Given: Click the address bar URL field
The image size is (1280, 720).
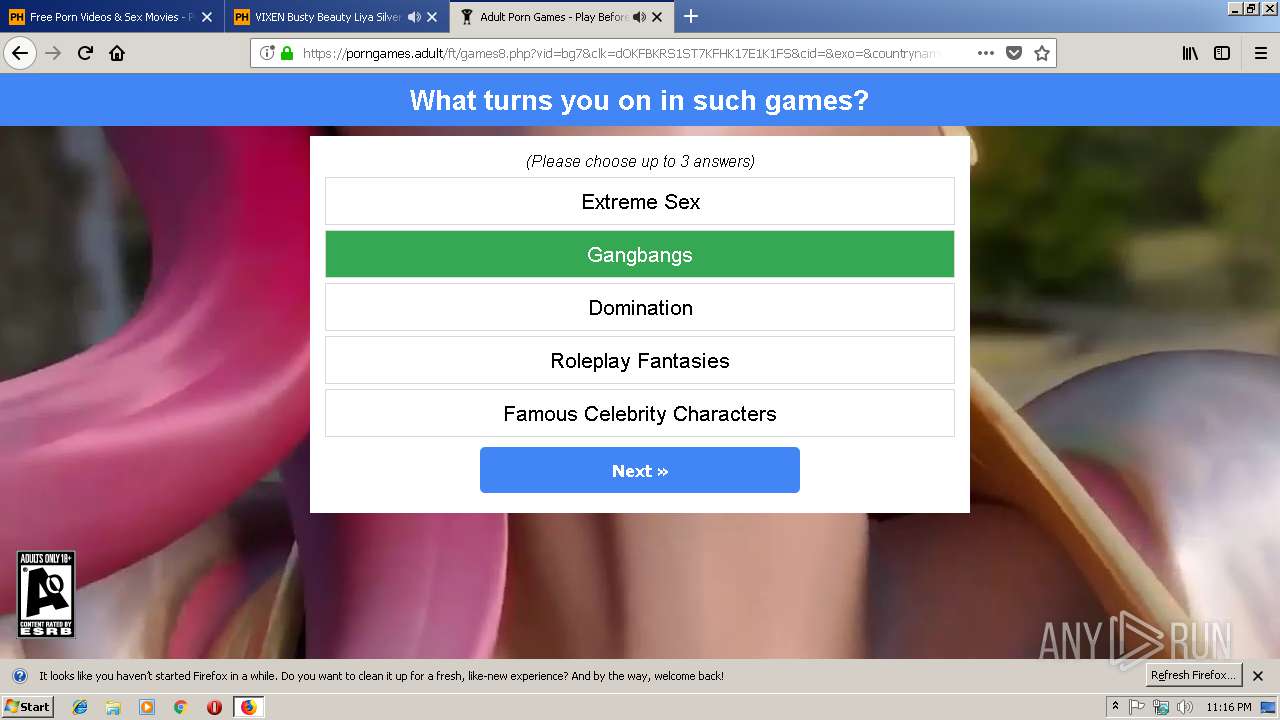Looking at the screenshot, I should [620, 53].
